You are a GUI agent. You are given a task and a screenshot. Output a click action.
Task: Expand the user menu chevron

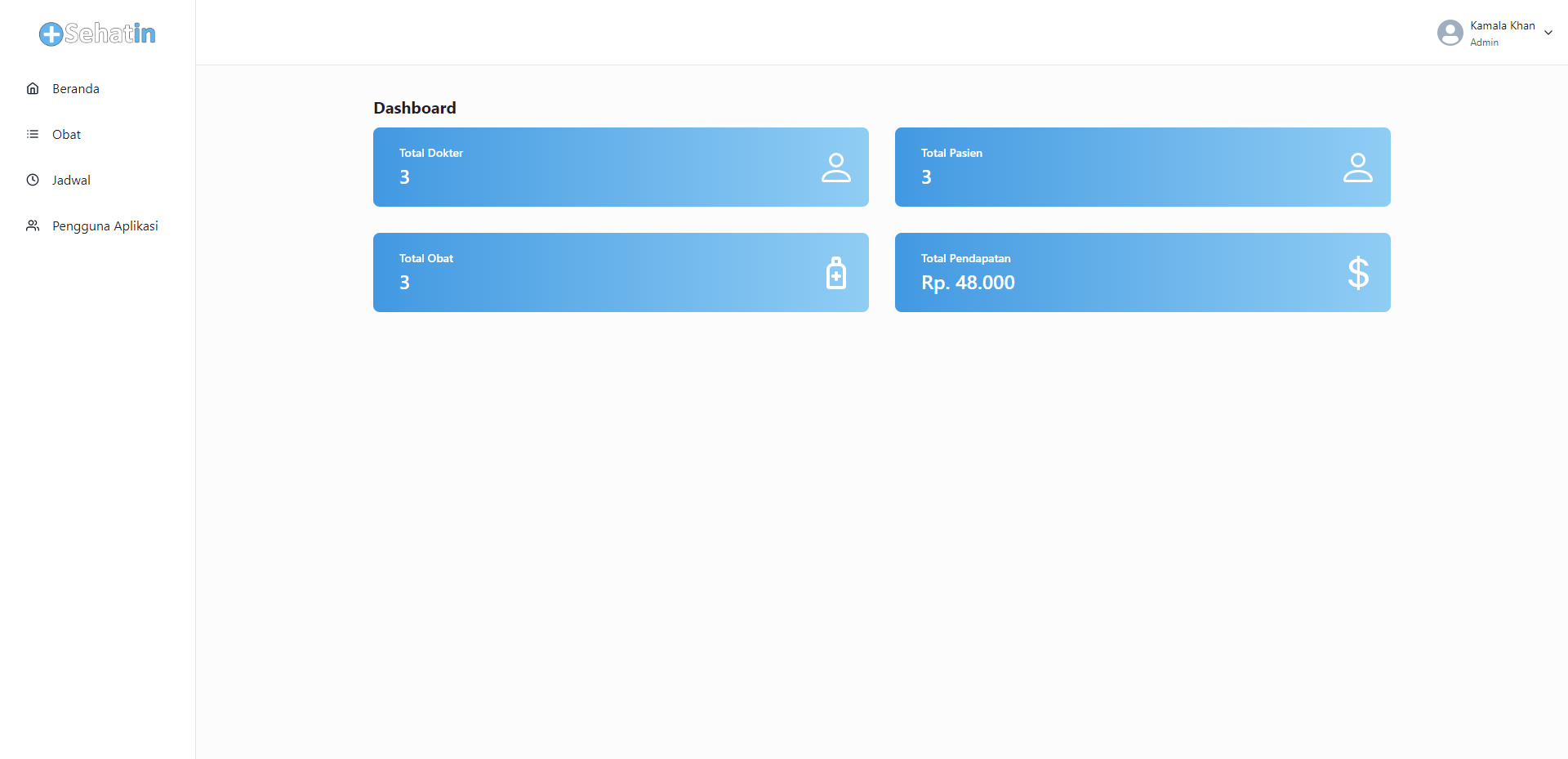pyautogui.click(x=1548, y=33)
